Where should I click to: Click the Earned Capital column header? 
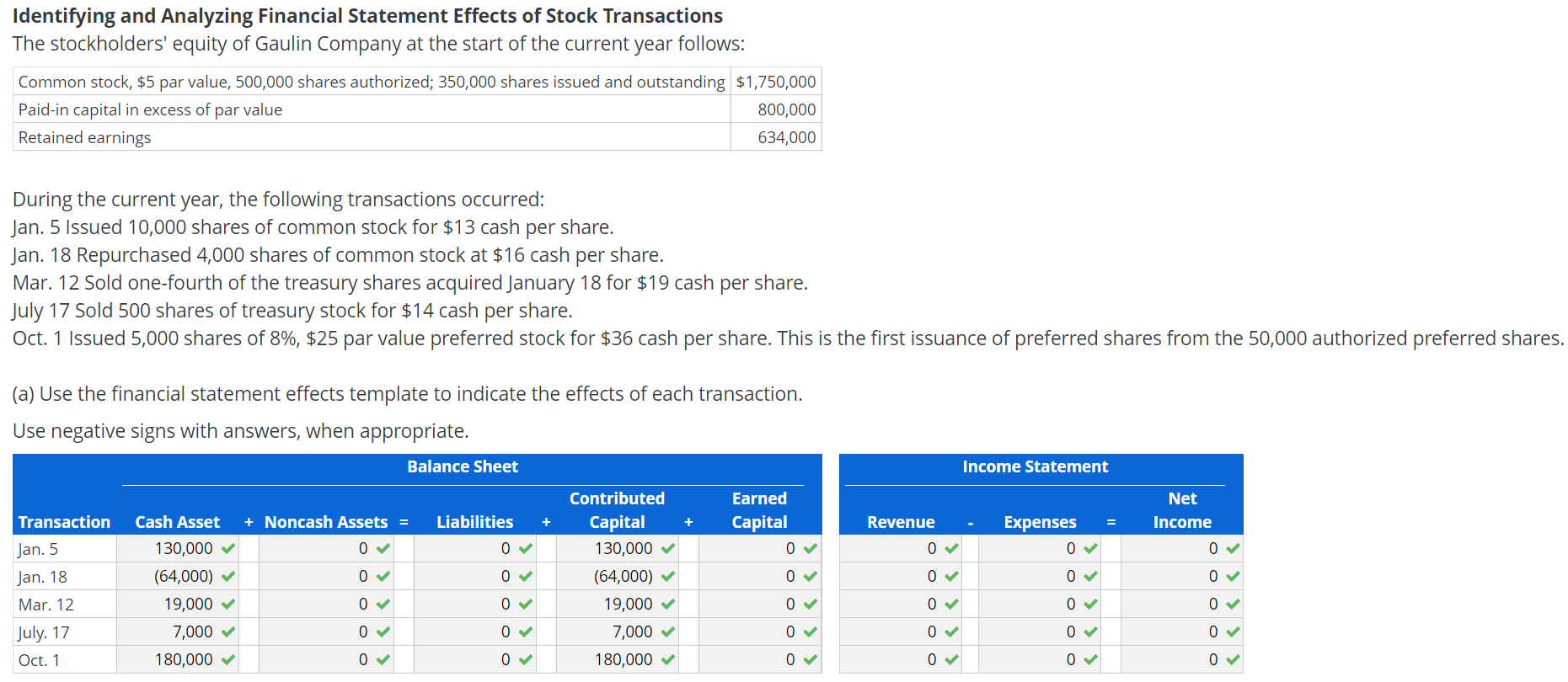coord(759,510)
